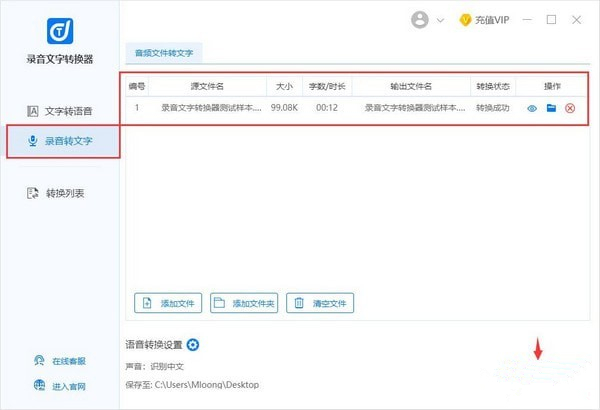Click the 添加文件 button
The image size is (600, 410).
pos(168,303)
